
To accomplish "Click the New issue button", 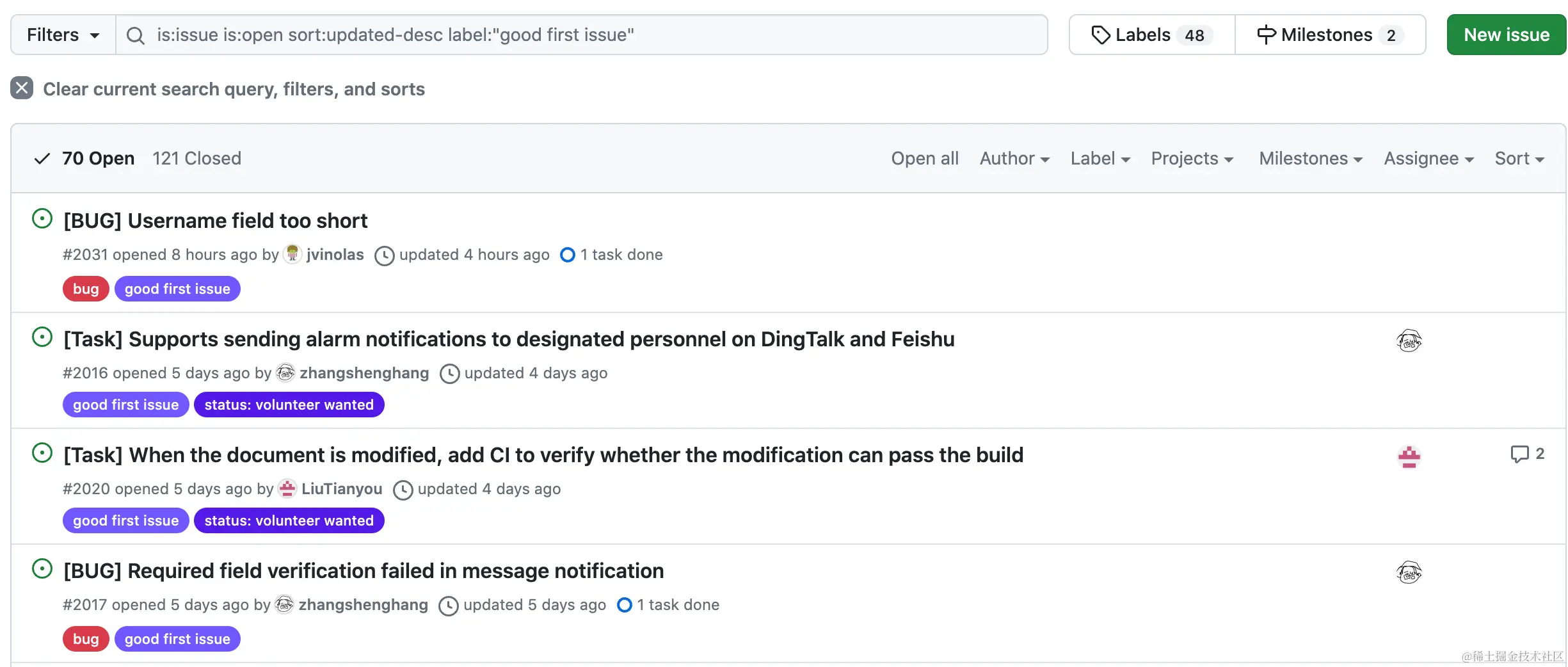I will click(1506, 35).
